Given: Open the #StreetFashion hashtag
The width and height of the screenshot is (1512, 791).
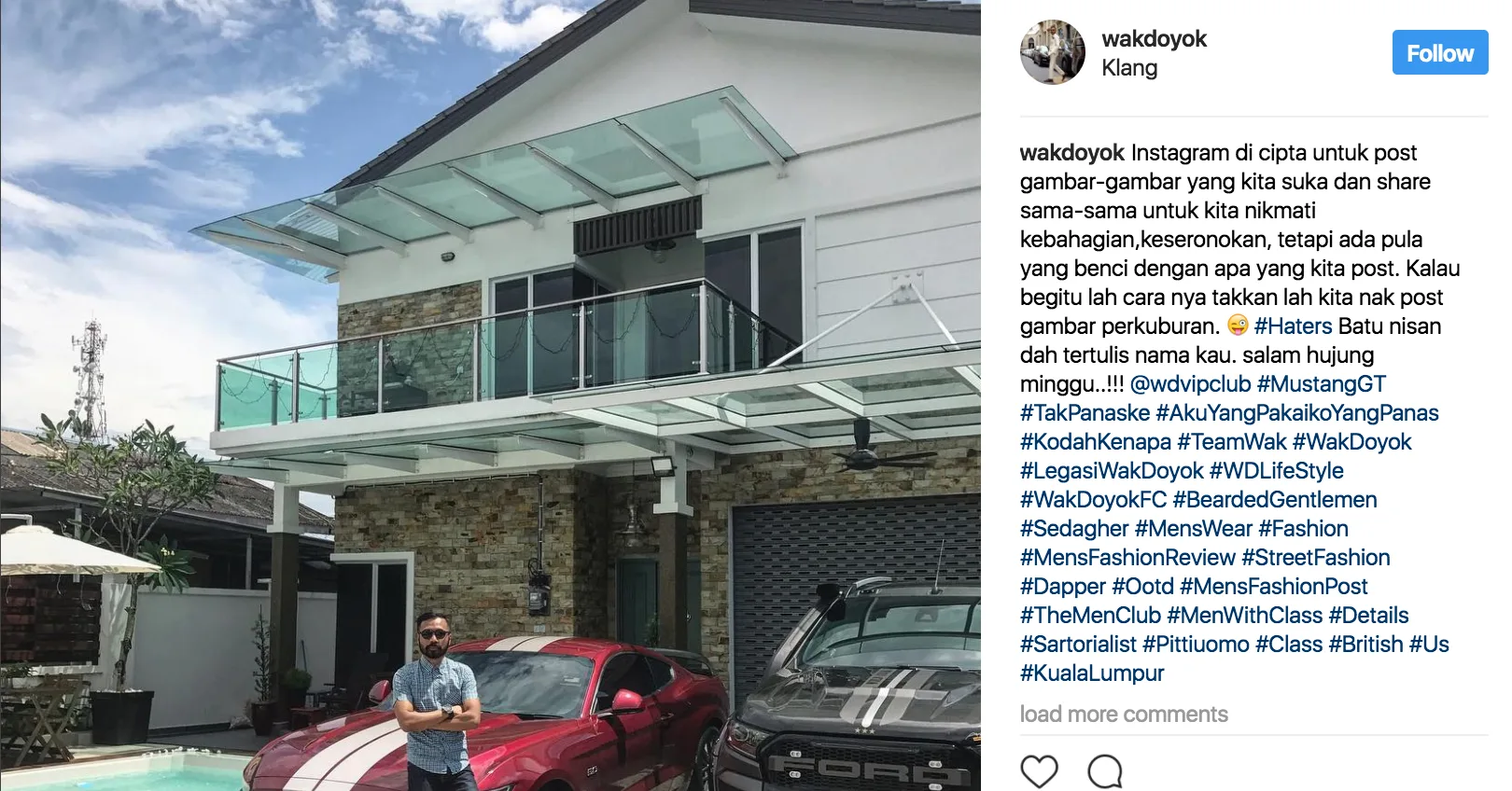Looking at the screenshot, I should coord(1316,557).
